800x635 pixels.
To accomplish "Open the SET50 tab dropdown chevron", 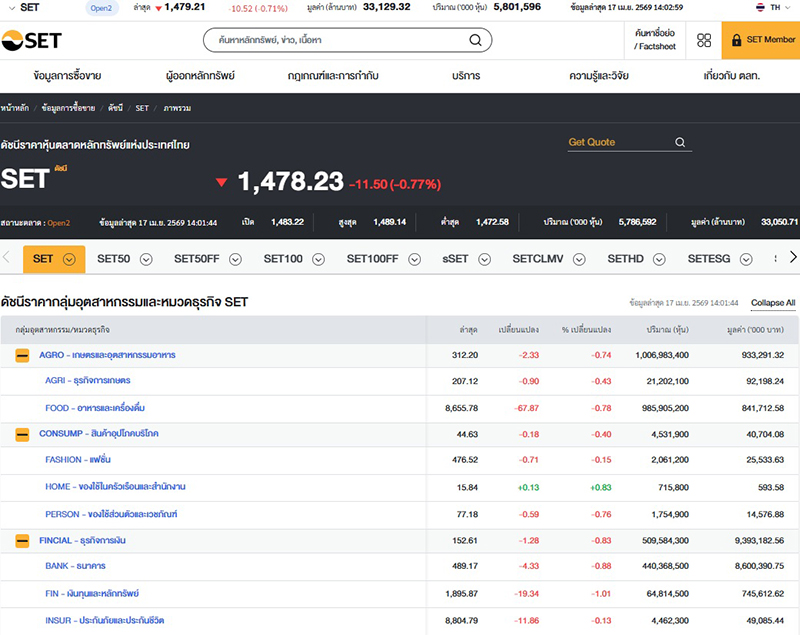I will (146, 259).
